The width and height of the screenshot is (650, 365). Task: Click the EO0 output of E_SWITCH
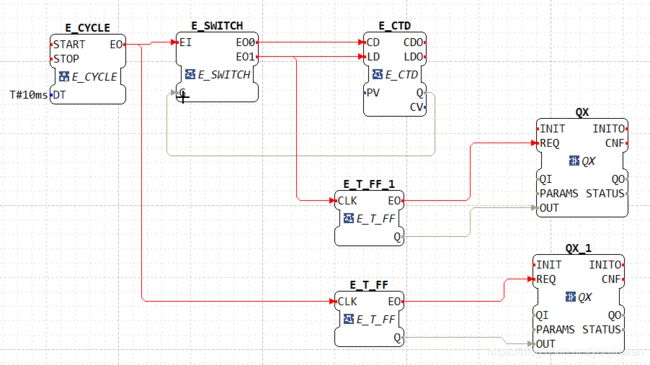click(245, 42)
